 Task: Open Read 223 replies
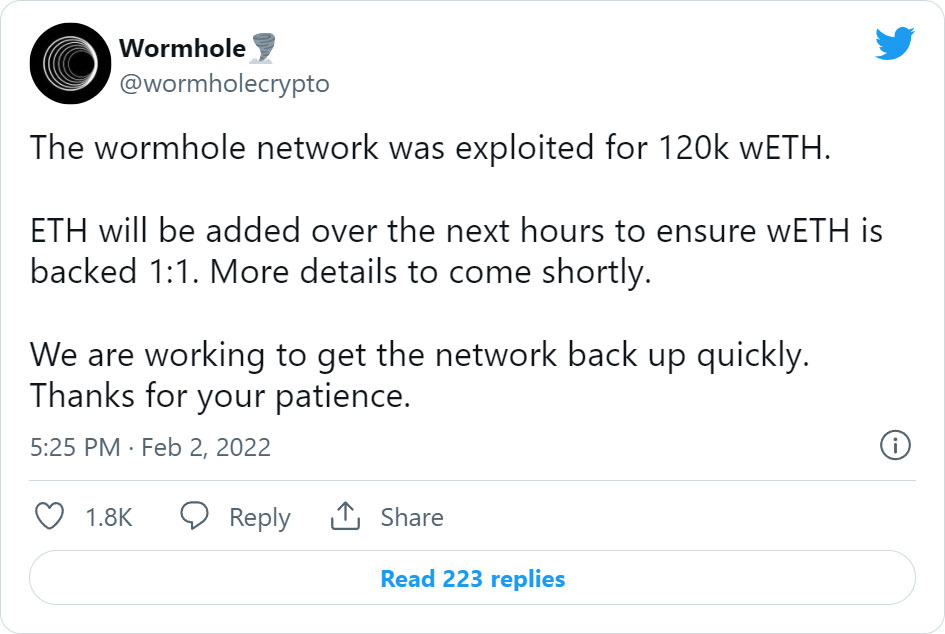point(472,578)
